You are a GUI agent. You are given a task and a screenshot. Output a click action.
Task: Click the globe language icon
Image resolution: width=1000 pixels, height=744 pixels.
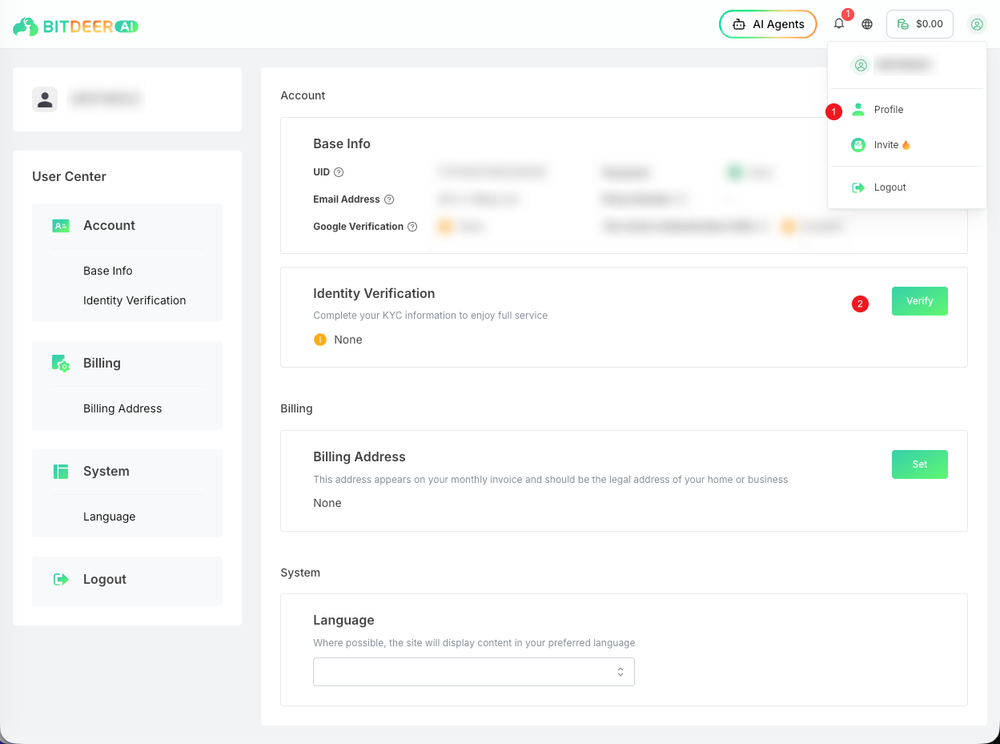867,24
